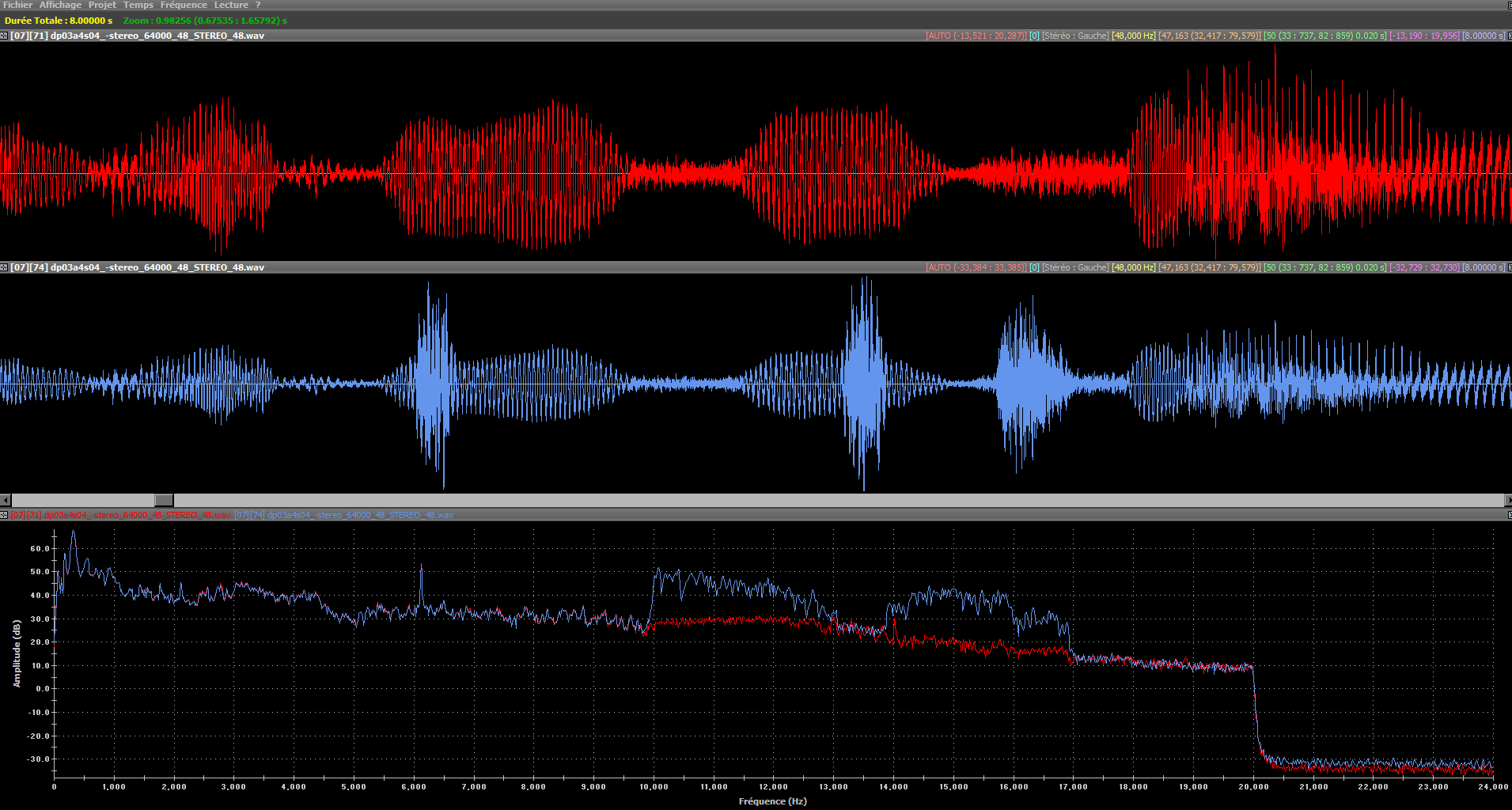Open the Fréquence menu
This screenshot has height=810, width=1512.
[x=184, y=5]
